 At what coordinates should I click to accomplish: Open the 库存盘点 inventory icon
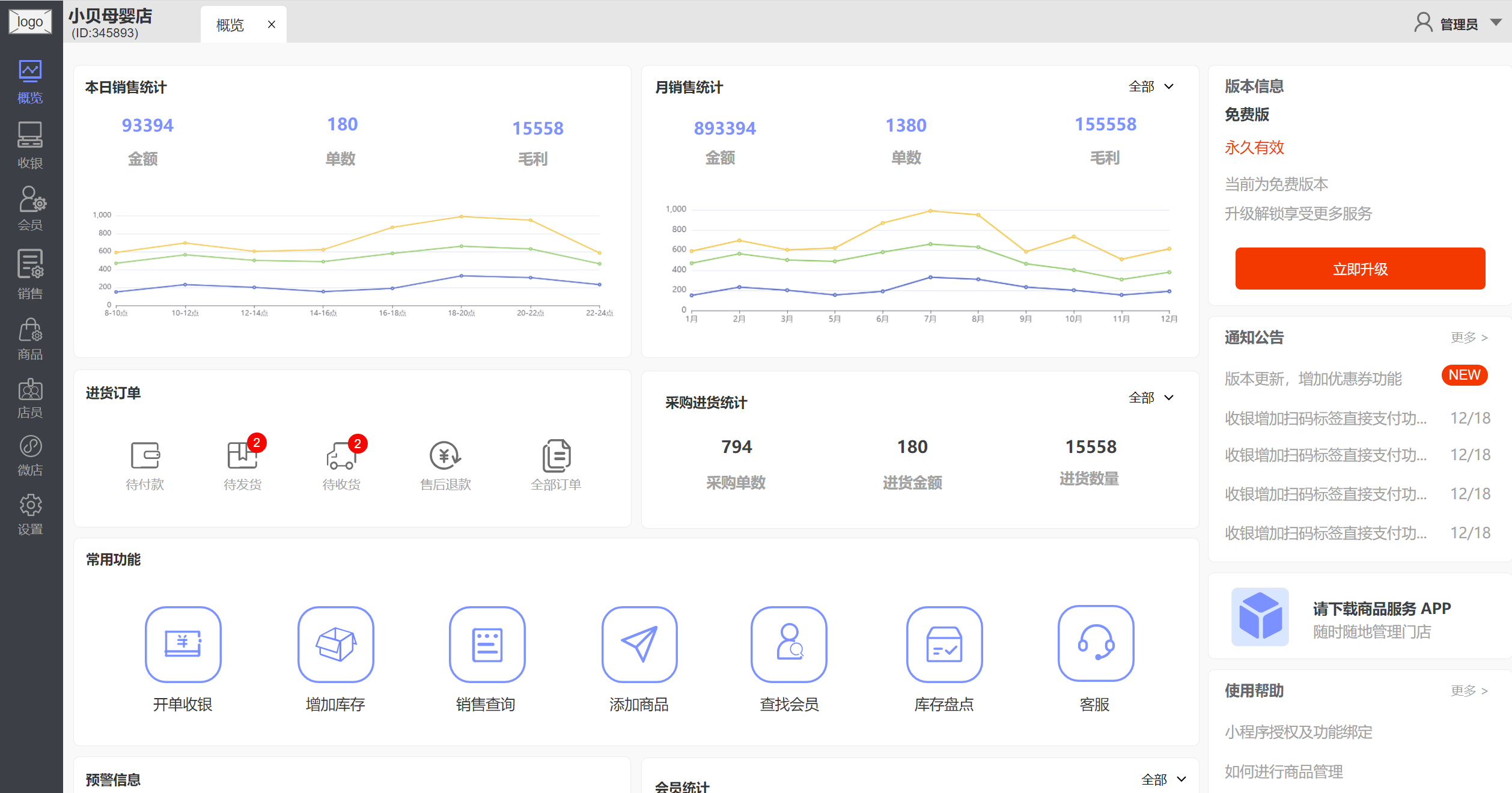click(945, 644)
